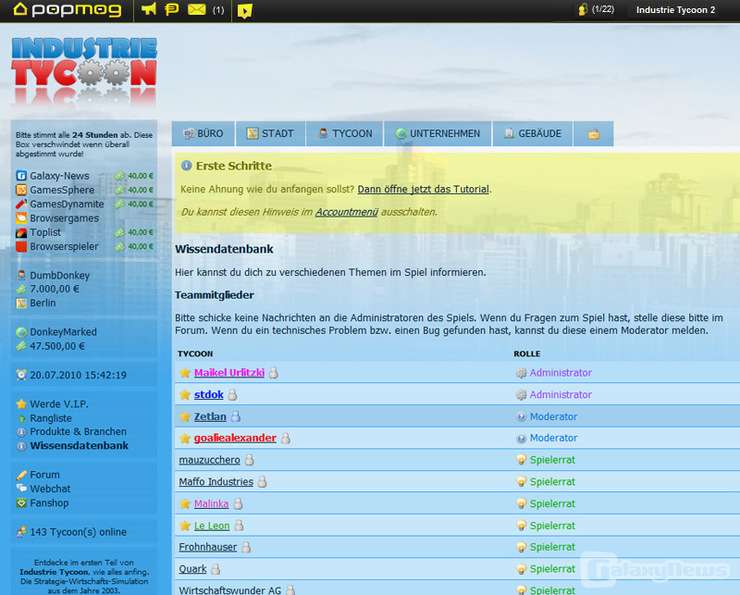
Task: Click the 47.500,00 € company balance
Action: (57, 346)
